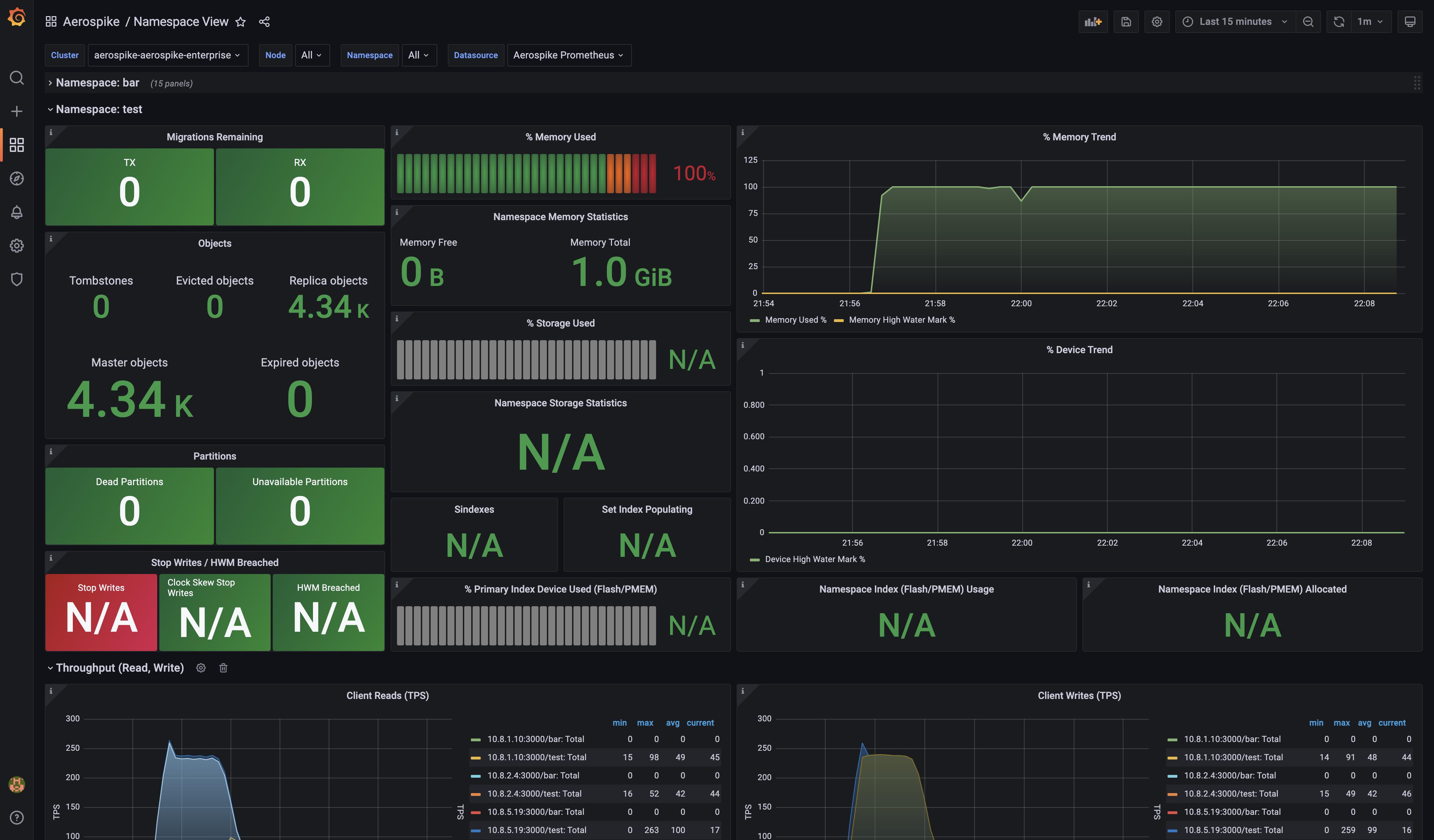Open dashboard settings gear in top toolbar
This screenshot has height=840, width=1434.
1156,22
